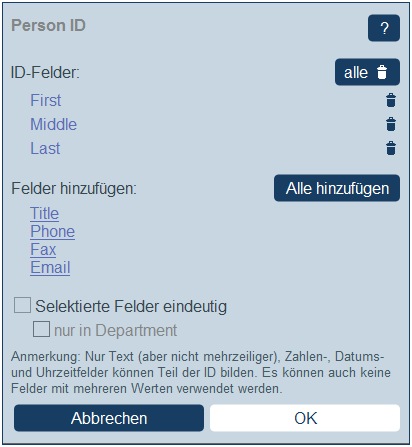Open help with the question mark button

point(384,28)
